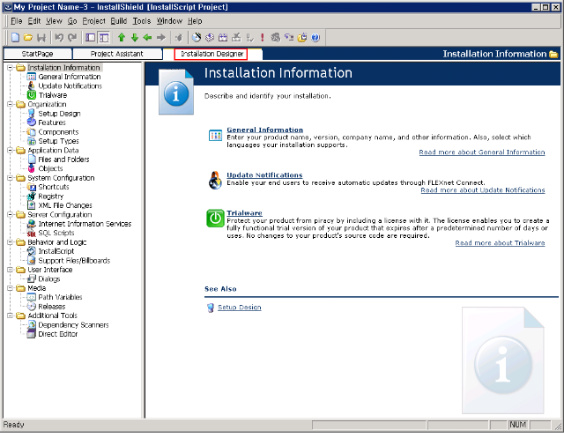Open the Window menu
564x433 pixels.
pyautogui.click(x=169, y=21)
